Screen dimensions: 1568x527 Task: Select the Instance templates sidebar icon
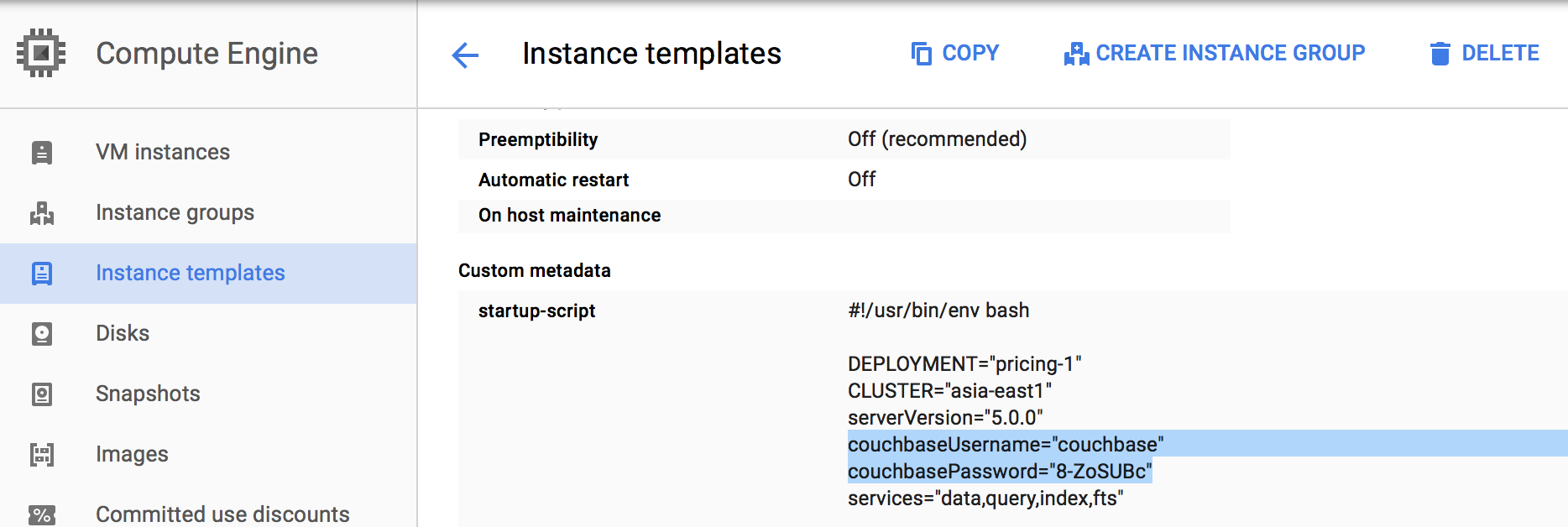(41, 273)
